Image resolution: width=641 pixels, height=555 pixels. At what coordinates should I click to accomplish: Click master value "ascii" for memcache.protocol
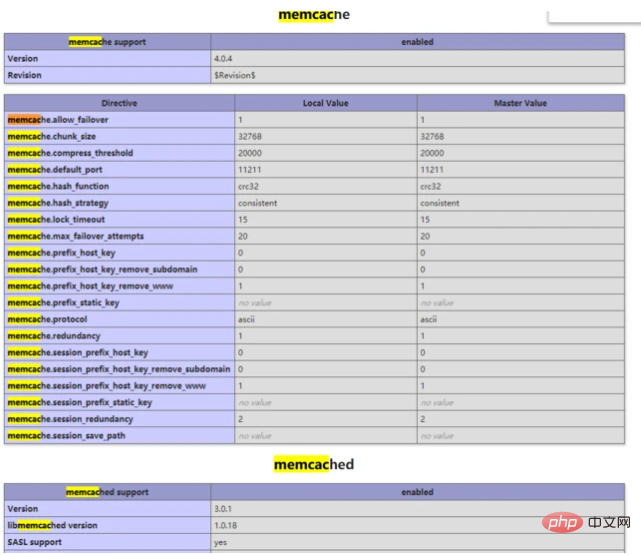(x=428, y=320)
